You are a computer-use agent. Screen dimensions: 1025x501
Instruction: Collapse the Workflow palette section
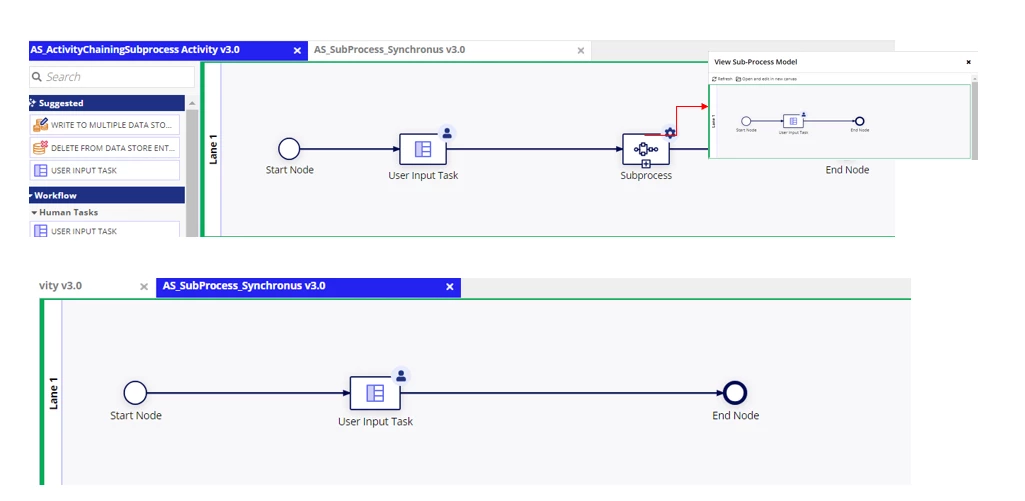(x=107, y=195)
